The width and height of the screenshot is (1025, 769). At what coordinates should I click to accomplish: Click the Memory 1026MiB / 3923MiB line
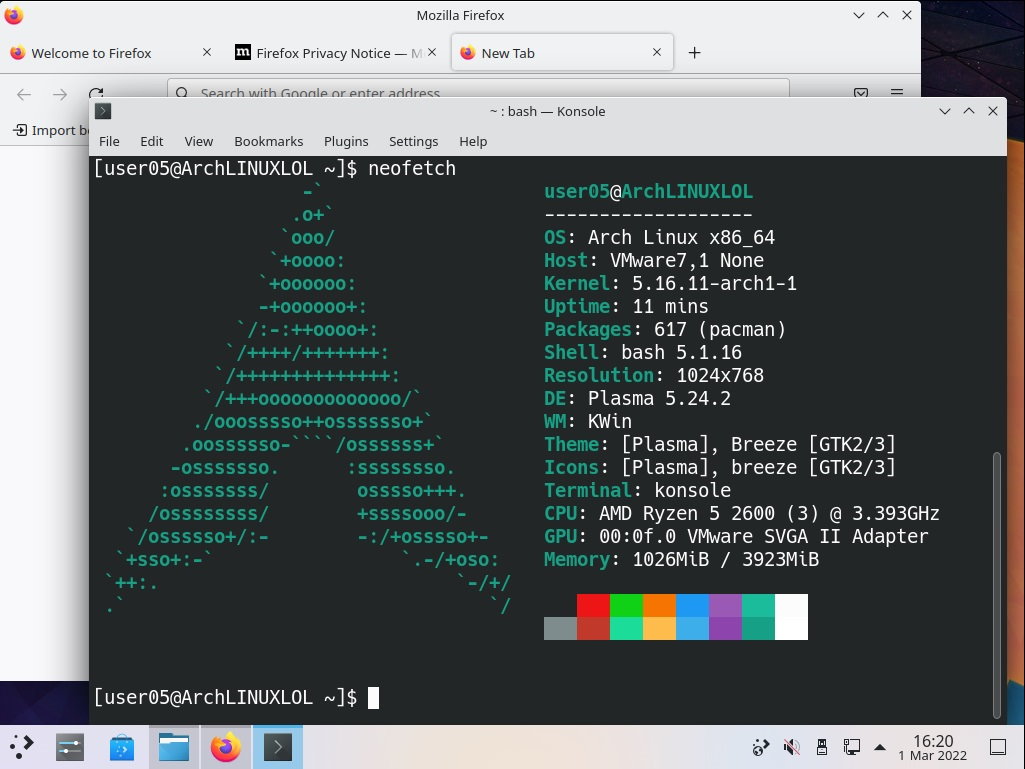(x=681, y=560)
